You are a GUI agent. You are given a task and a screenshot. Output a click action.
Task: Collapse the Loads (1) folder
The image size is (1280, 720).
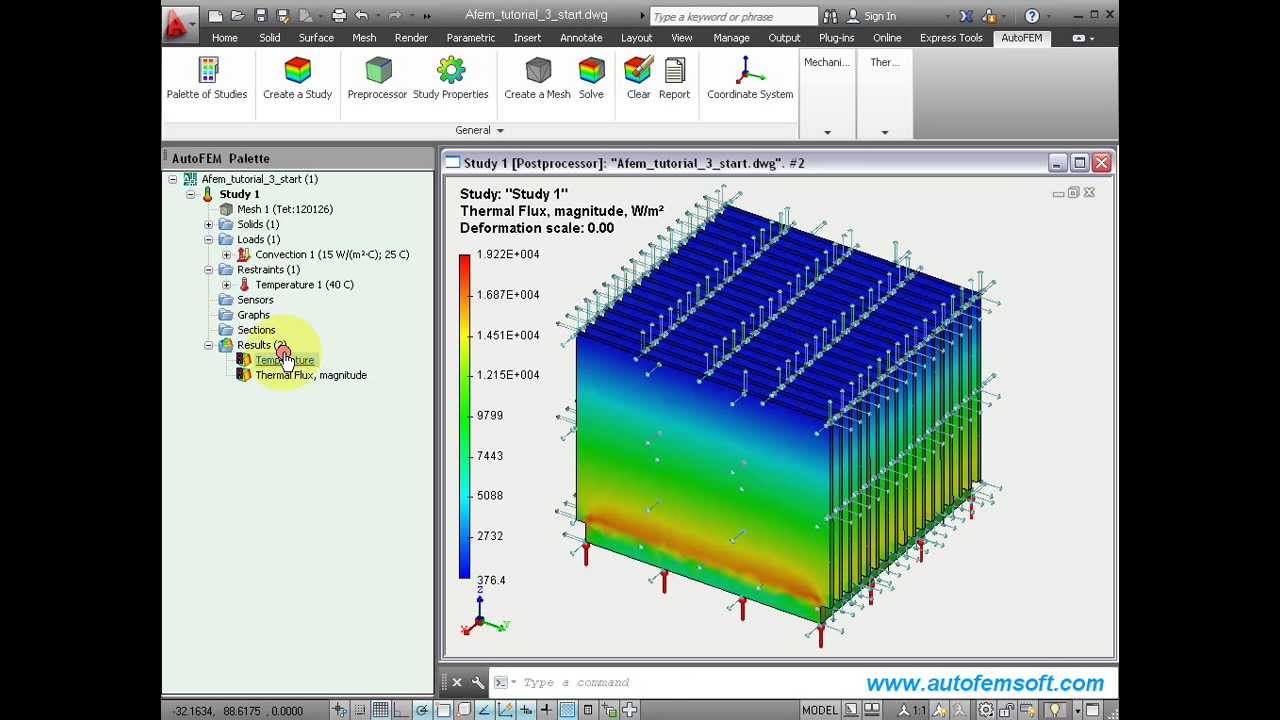click(208, 239)
